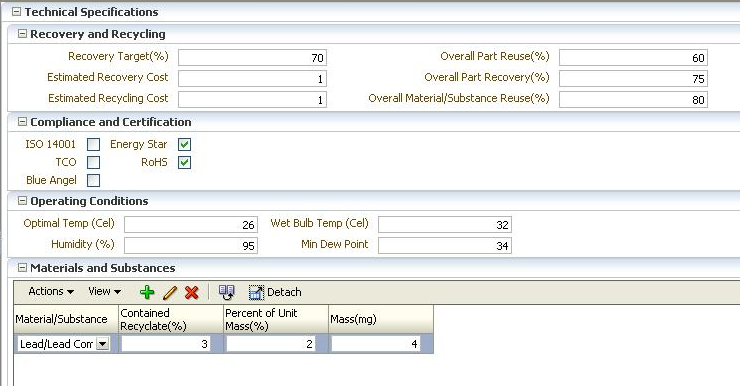
Task: Click the Contained Recyclate(%) column header
Action: pyautogui.click(x=171, y=319)
